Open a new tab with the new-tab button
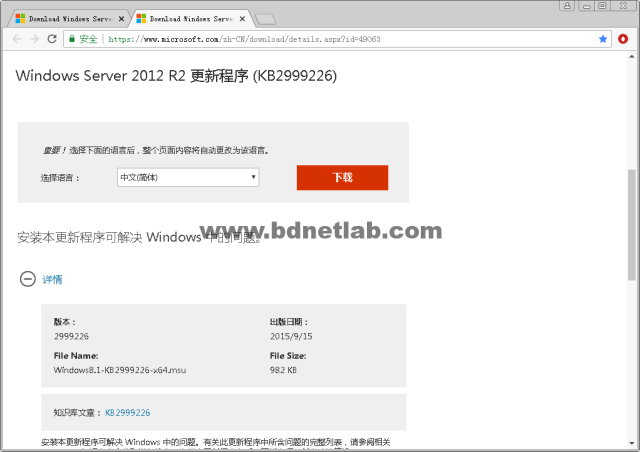Viewport: 640px width, 452px height. pos(265,19)
